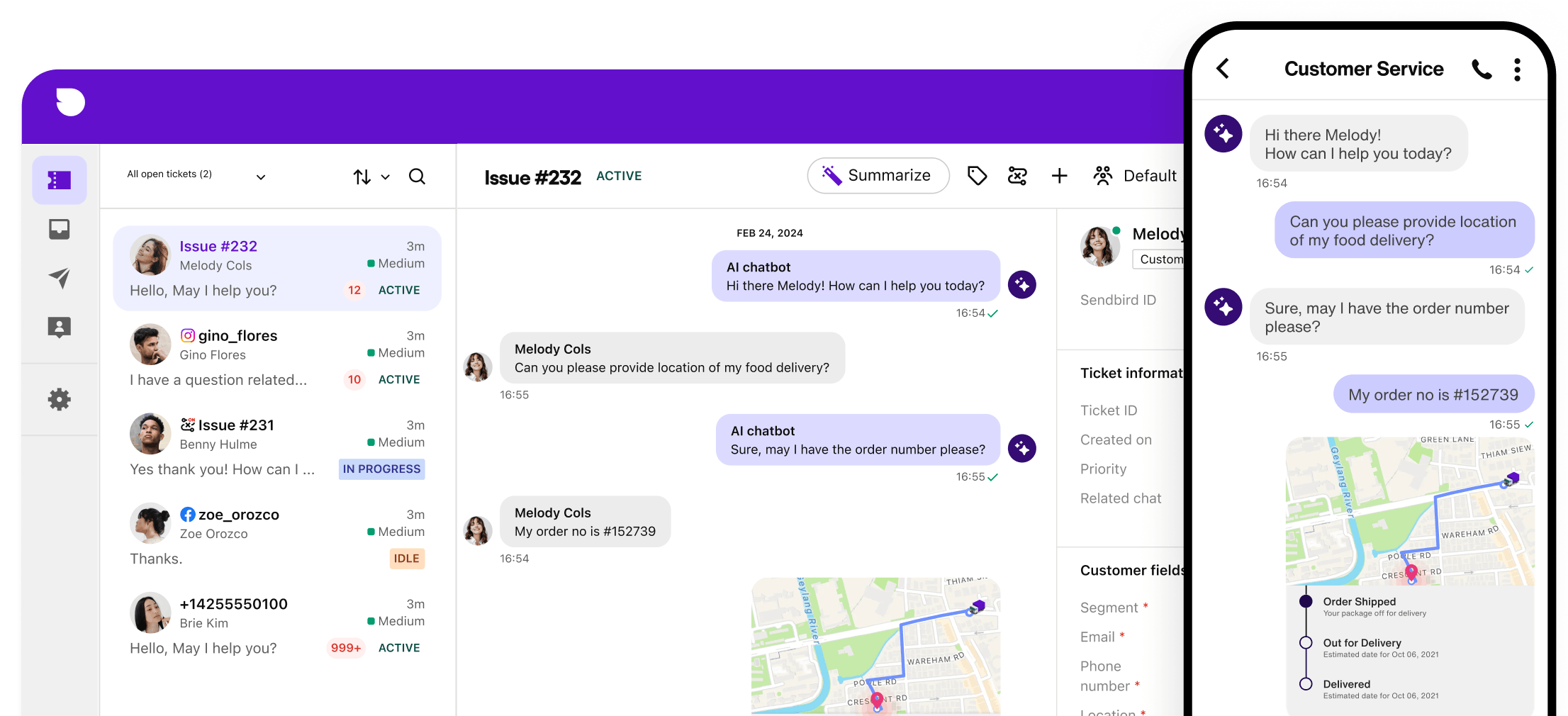This screenshot has height=716, width=1568.
Task: Open the sort order dropdown
Action: (371, 177)
